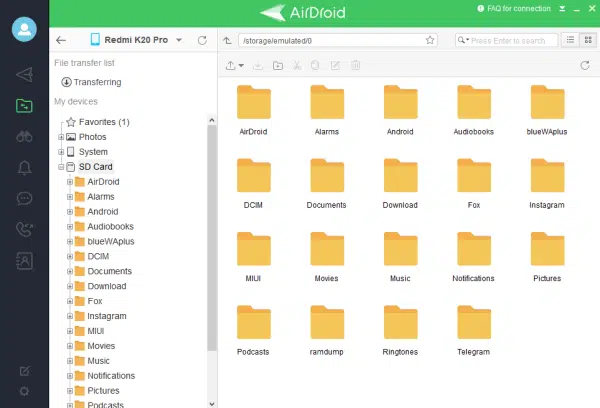The height and width of the screenshot is (408, 600).
Task: Click the tree scrollbar down arrow
Action: (x=212, y=403)
